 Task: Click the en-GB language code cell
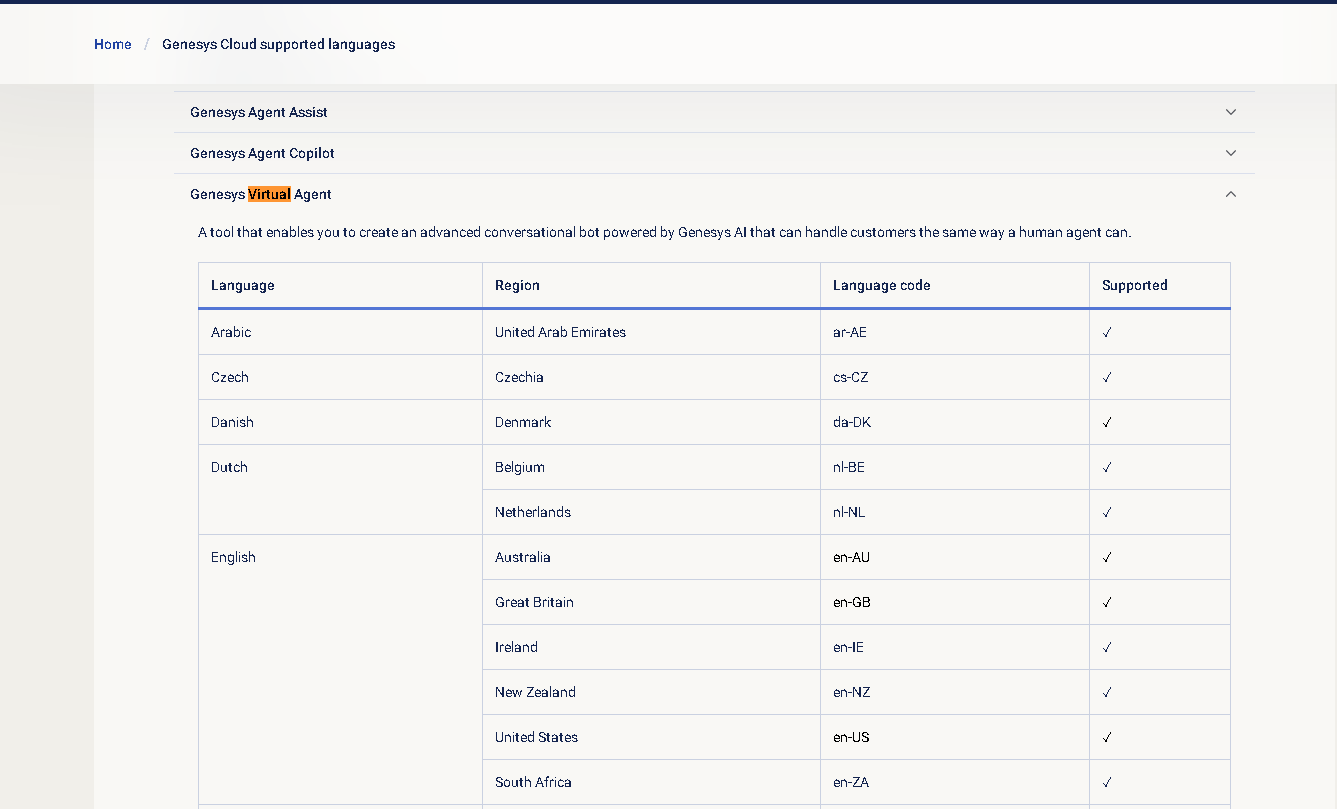pos(853,602)
